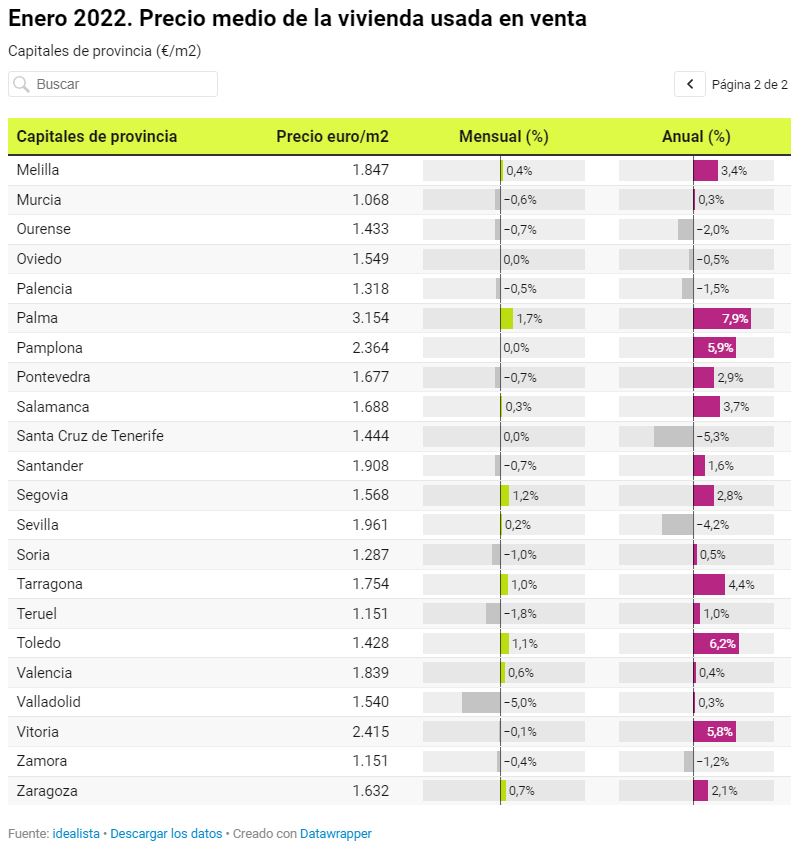Open the idealista source link
The height and width of the screenshot is (850, 802).
77,833
